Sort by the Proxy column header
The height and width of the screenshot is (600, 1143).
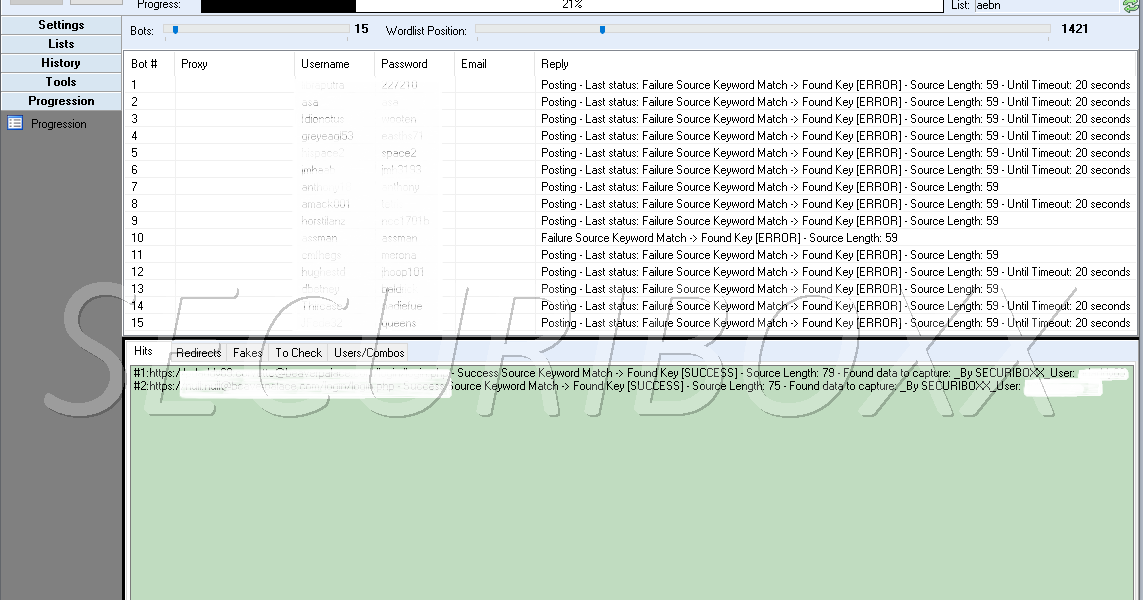[235, 64]
